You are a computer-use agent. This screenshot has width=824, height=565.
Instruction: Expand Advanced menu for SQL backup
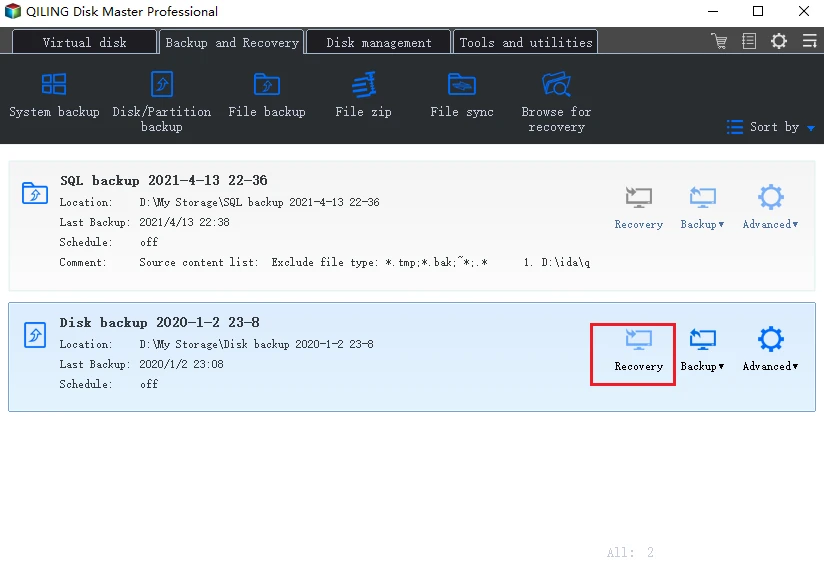pos(770,207)
